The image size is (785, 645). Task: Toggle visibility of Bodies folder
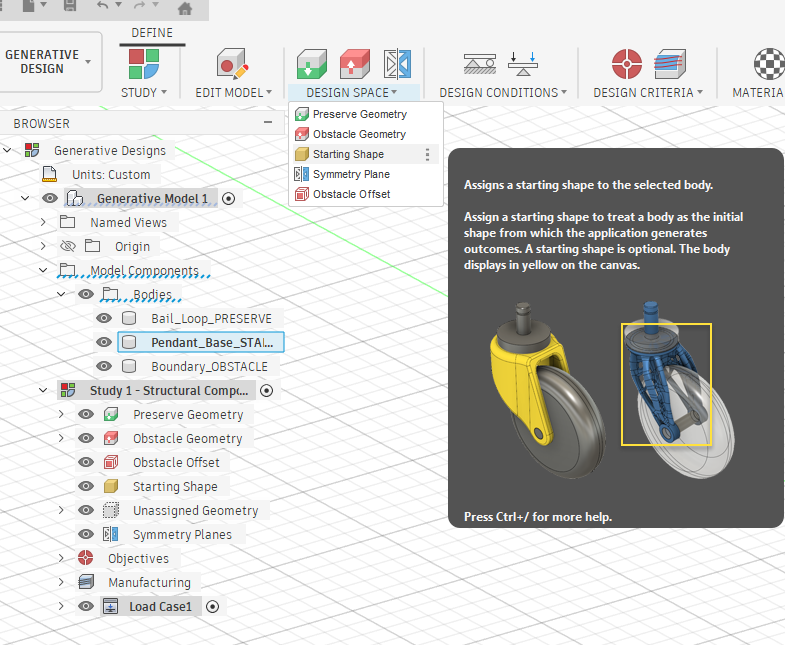pyautogui.click(x=86, y=294)
